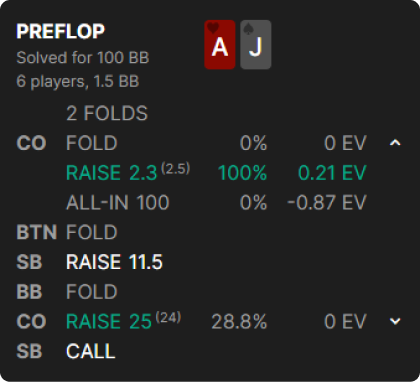Click the PREFLOP heading
Viewport: 420px width, 382px height.
pyautogui.click(x=61, y=31)
